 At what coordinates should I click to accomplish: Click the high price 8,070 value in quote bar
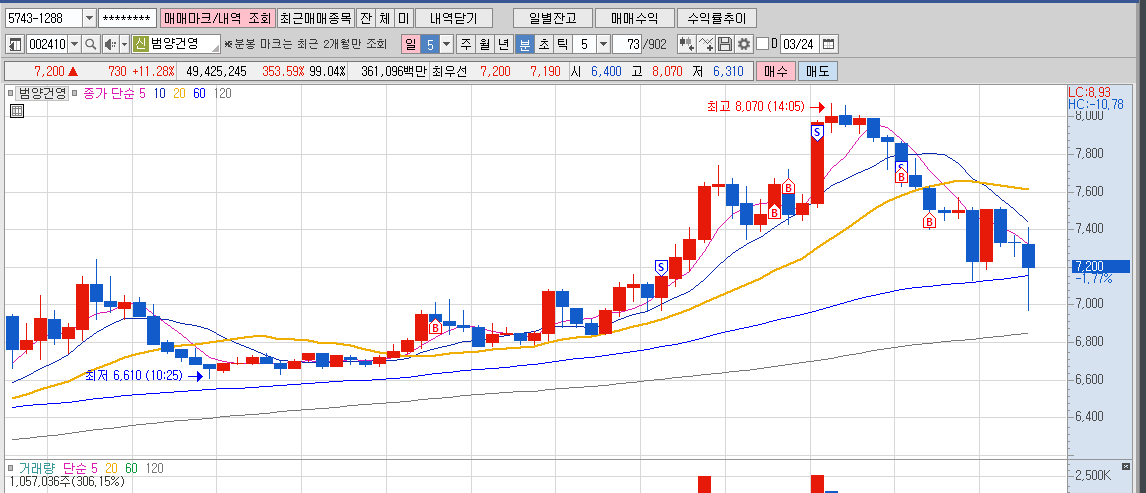pos(666,72)
